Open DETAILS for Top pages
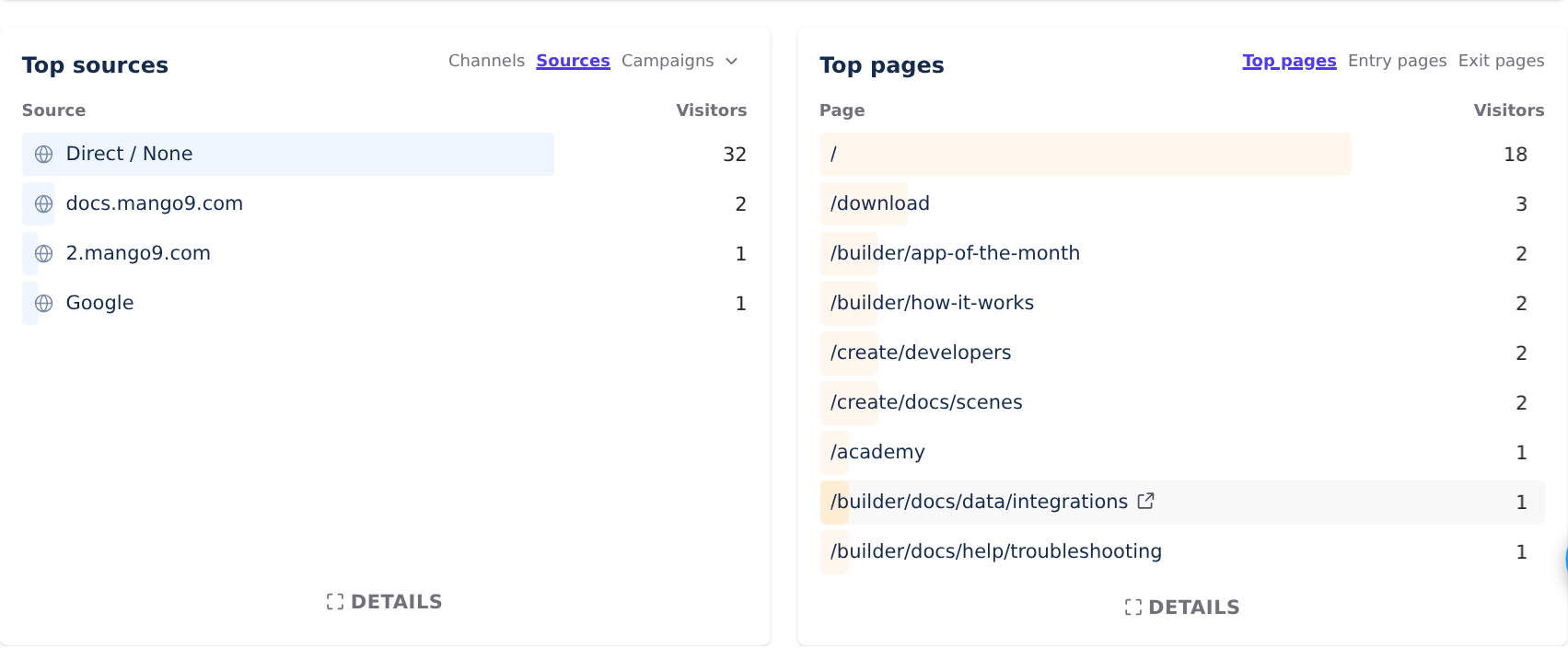This screenshot has width=1568, height=648. [1182, 607]
